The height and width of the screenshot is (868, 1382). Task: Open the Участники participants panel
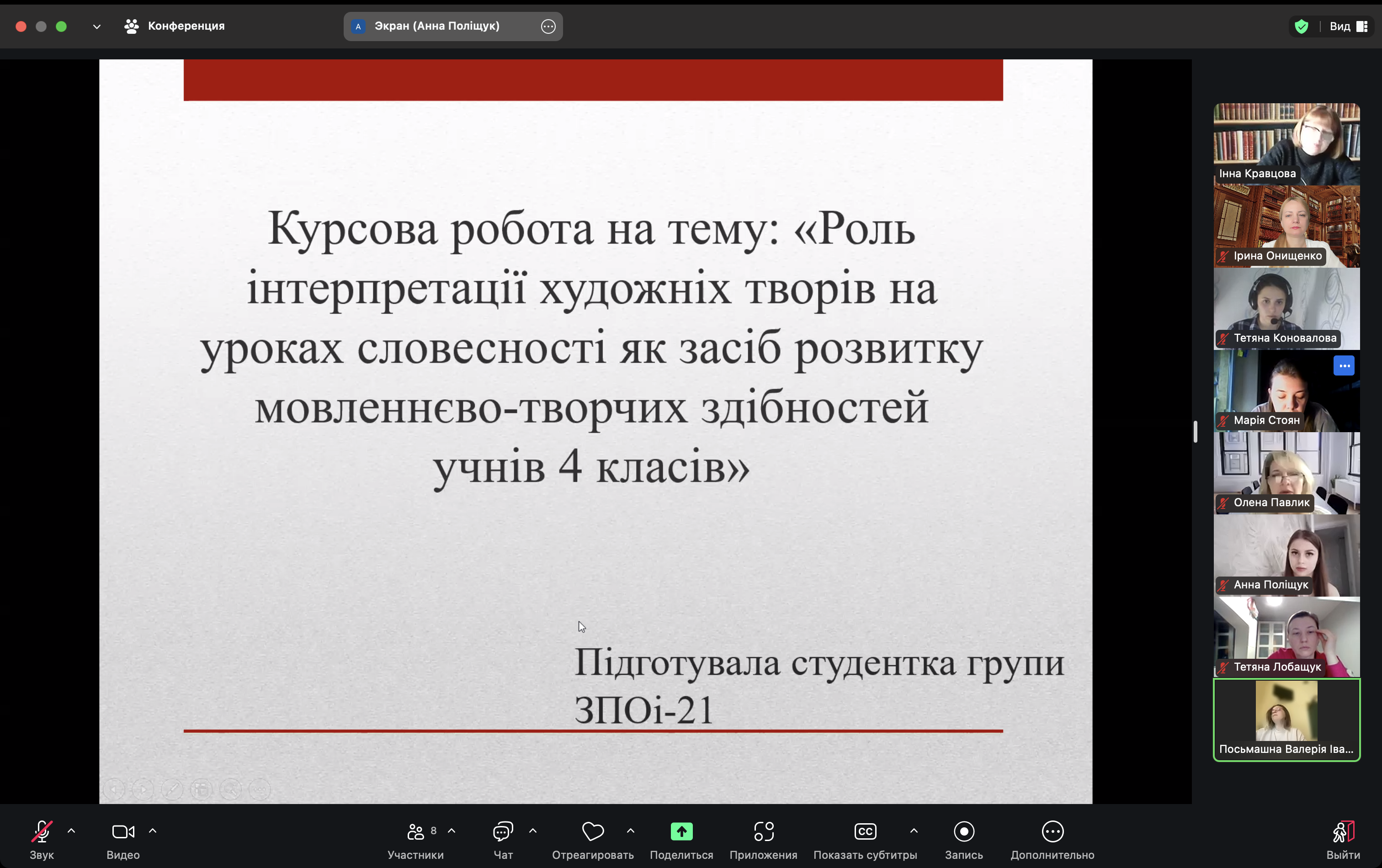415,832
